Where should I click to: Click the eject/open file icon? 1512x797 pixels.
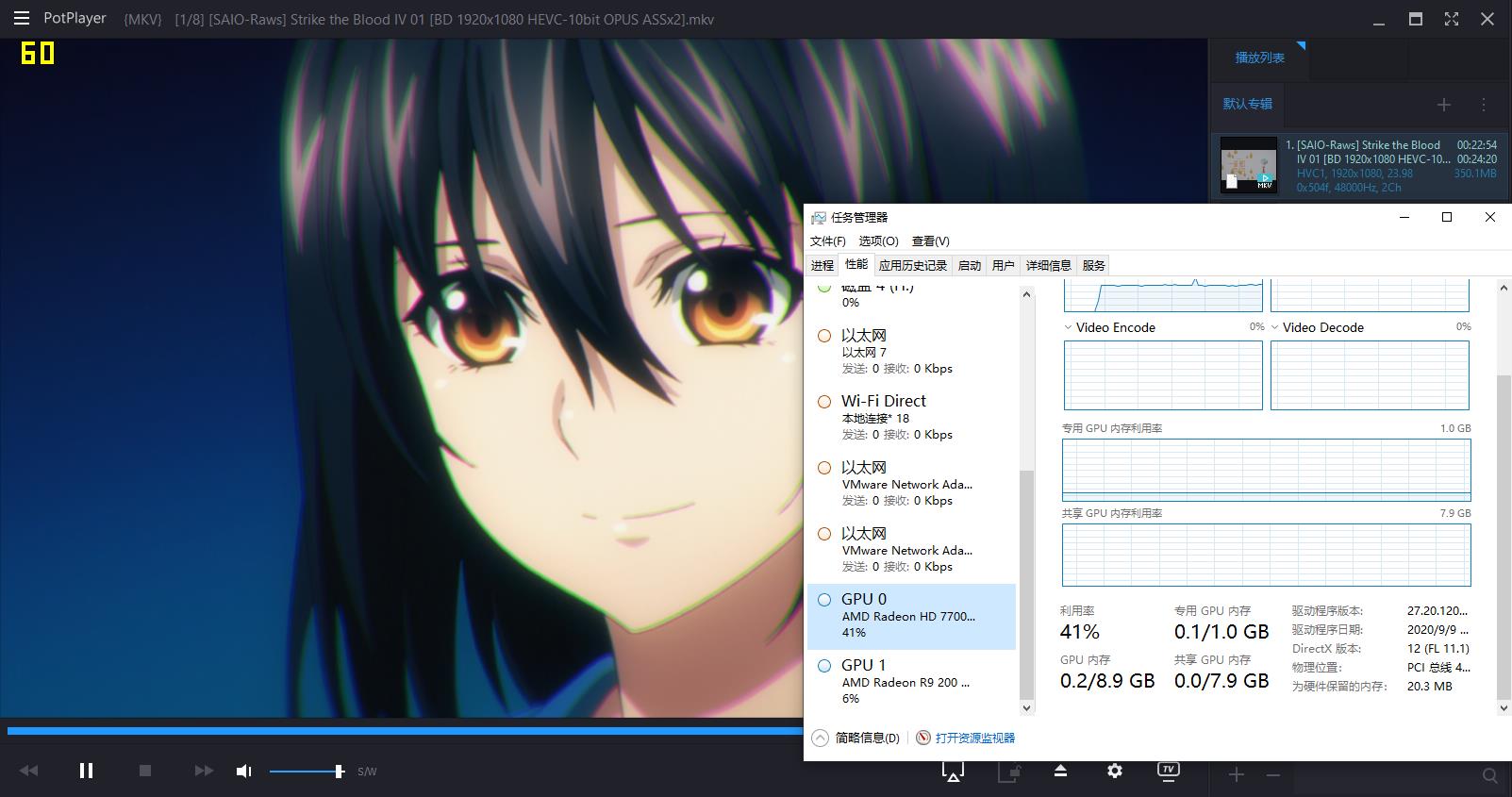(1060, 771)
